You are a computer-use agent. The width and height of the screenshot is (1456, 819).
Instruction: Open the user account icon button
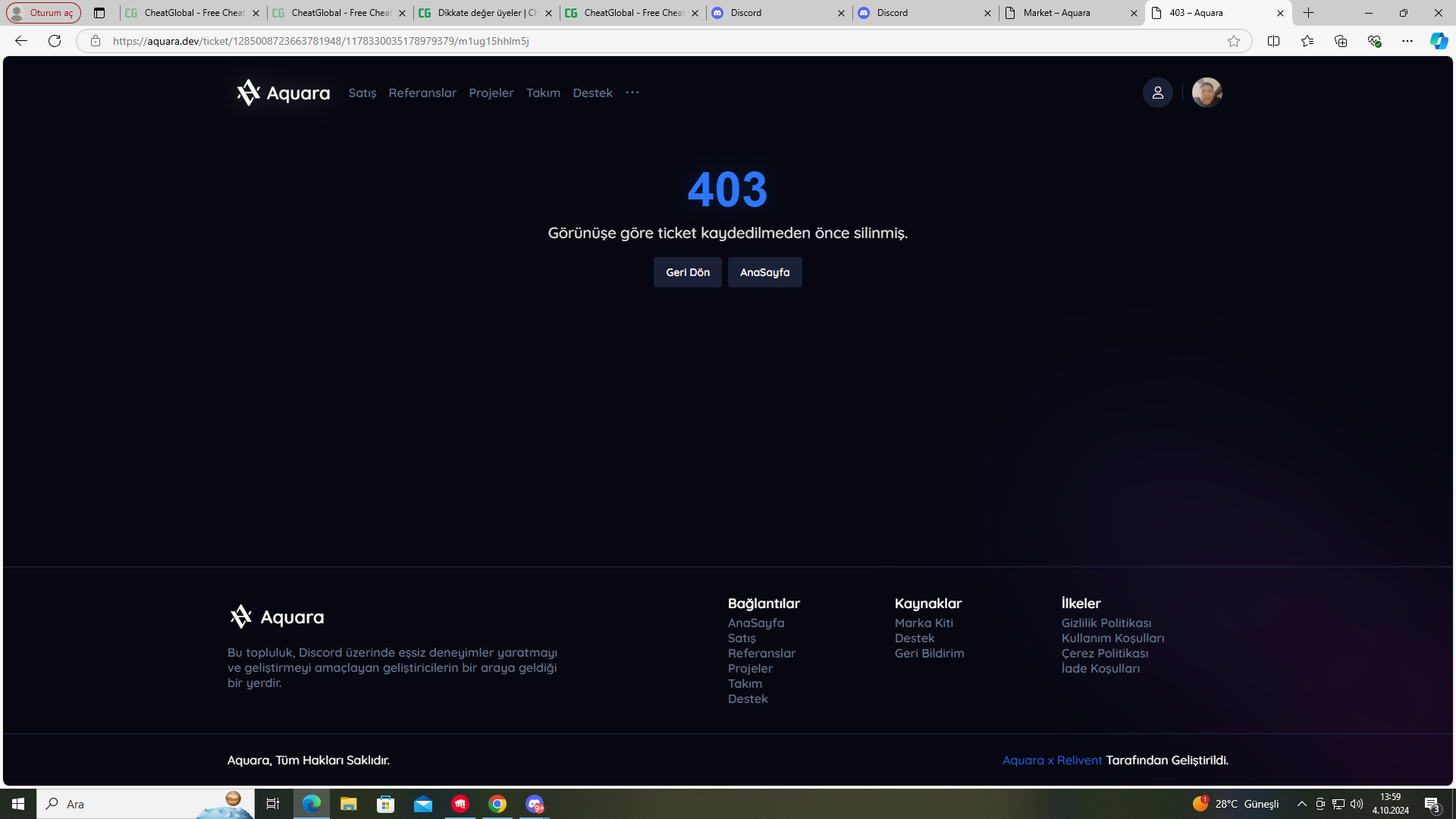1157,93
